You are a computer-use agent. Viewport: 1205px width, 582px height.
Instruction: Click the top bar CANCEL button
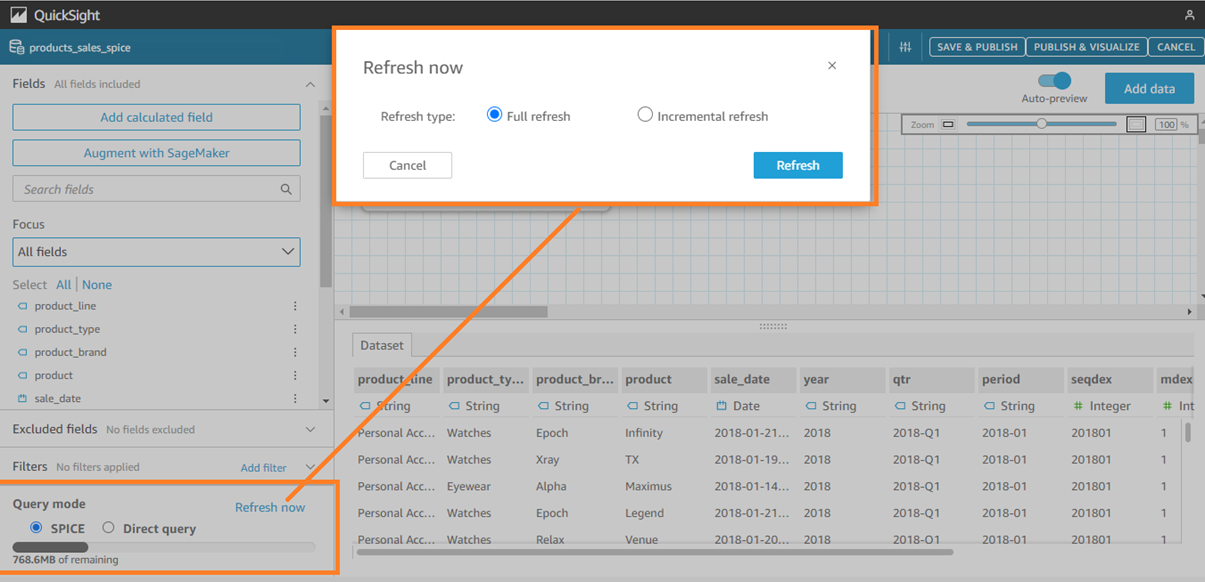pyautogui.click(x=1176, y=47)
